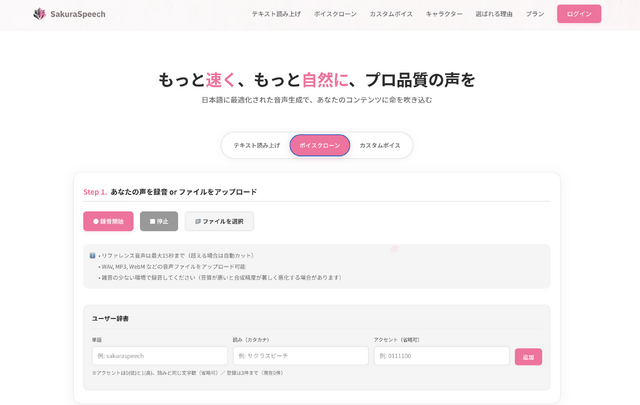This screenshot has width=640, height=405.
Task: Choose a file with ファイルを選択 button
Action: (x=219, y=221)
